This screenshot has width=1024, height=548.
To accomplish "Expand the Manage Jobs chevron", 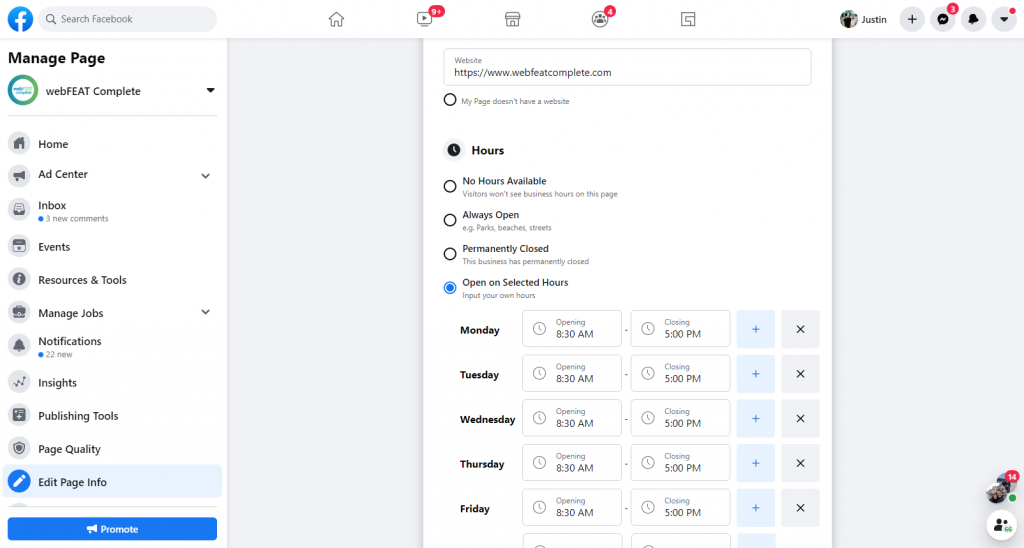I will pyautogui.click(x=206, y=312).
